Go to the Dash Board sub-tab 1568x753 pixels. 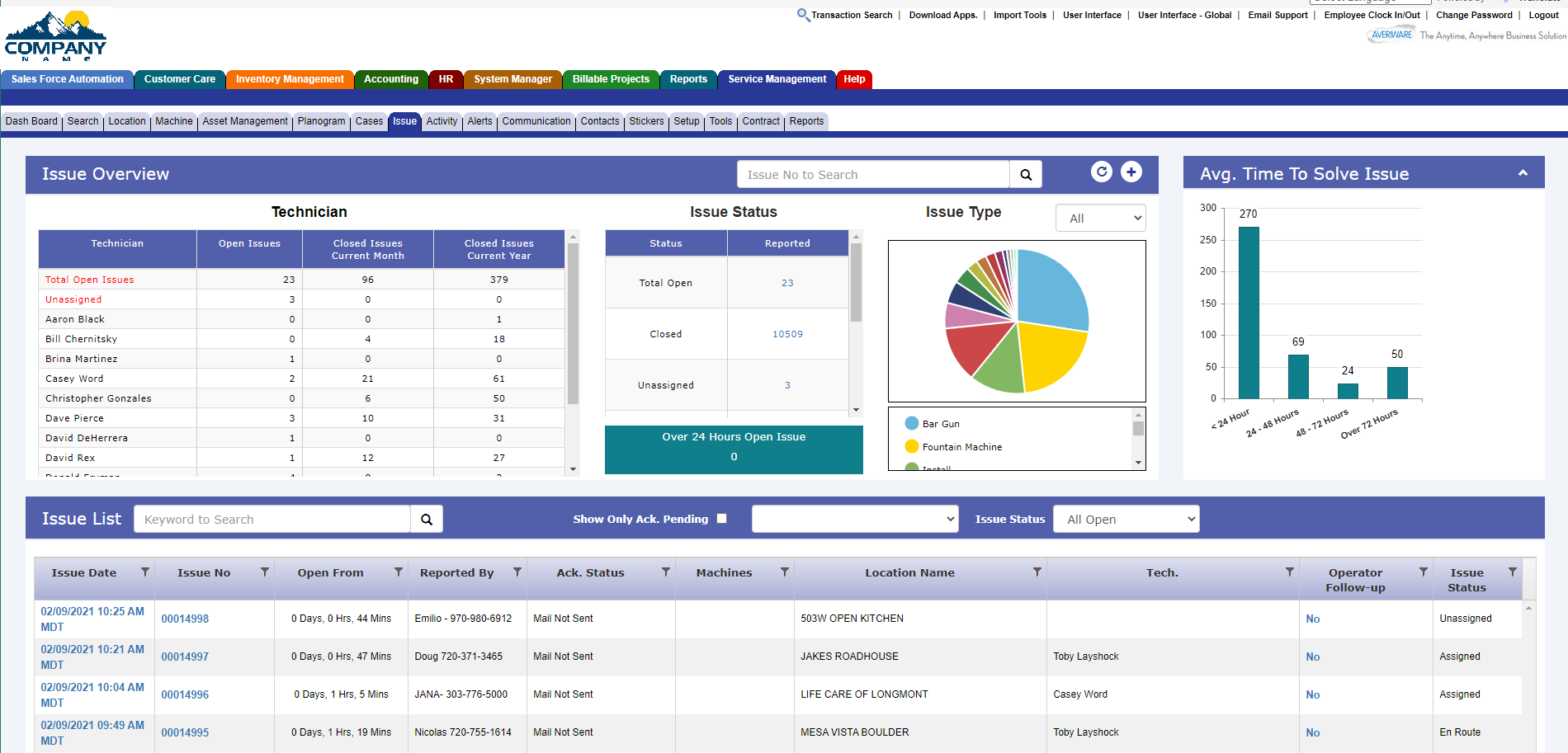[31, 121]
